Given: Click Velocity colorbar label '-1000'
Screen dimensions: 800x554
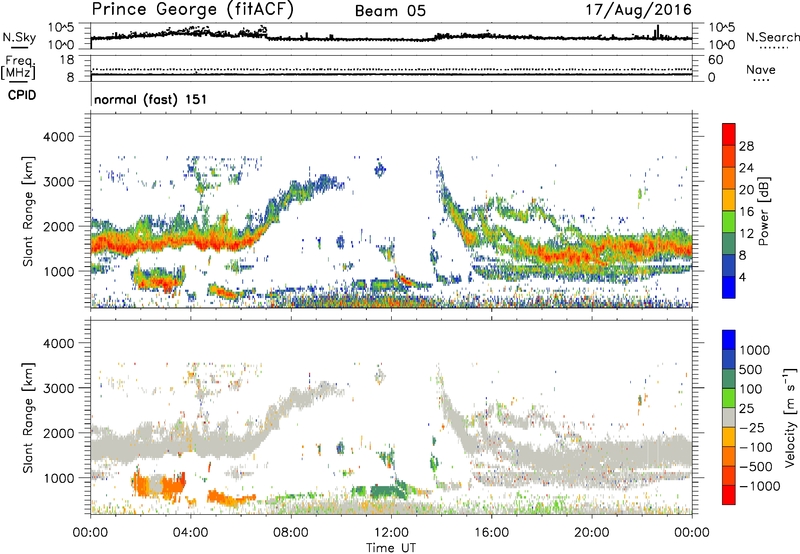Looking at the screenshot, I should tap(759, 486).
